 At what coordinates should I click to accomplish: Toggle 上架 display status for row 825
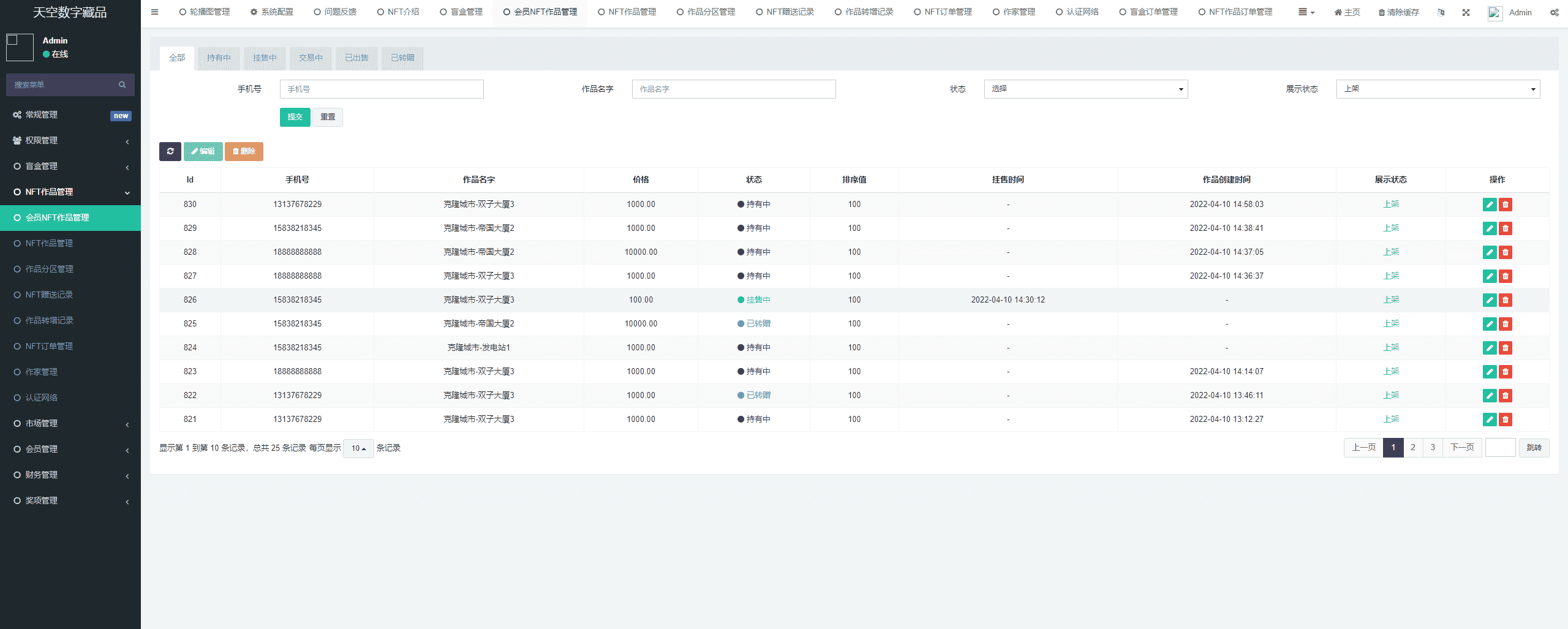tap(1390, 323)
